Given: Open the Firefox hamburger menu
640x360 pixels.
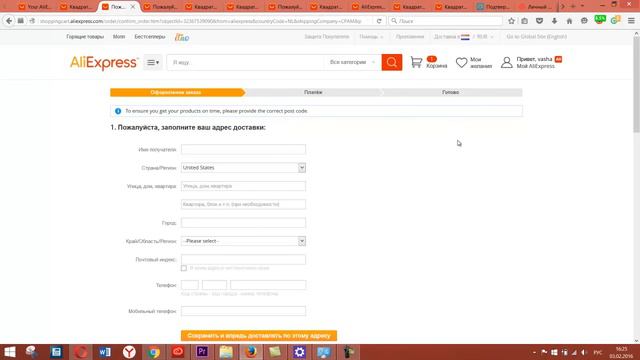Looking at the screenshot, I should click(631, 21).
